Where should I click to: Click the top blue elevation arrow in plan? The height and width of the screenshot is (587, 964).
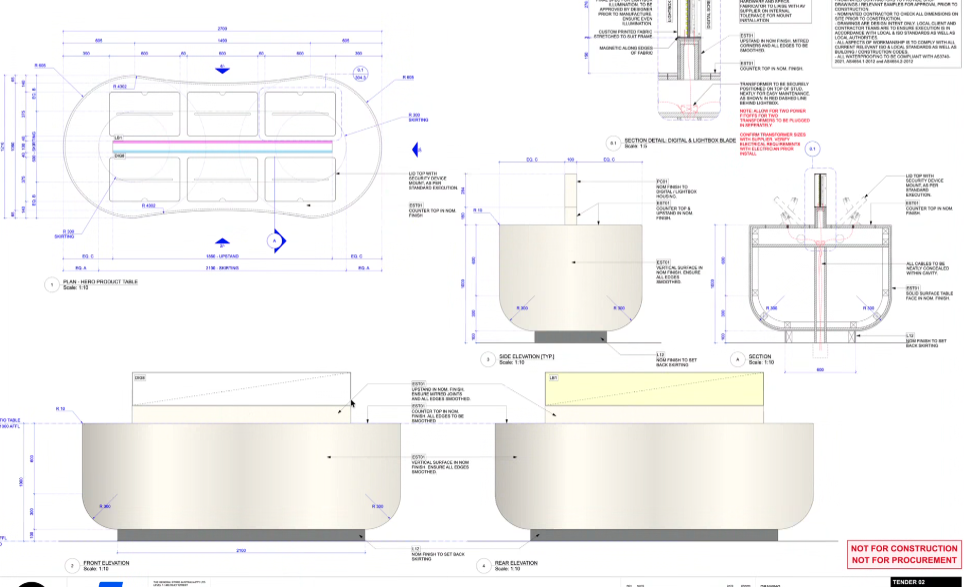[222, 68]
